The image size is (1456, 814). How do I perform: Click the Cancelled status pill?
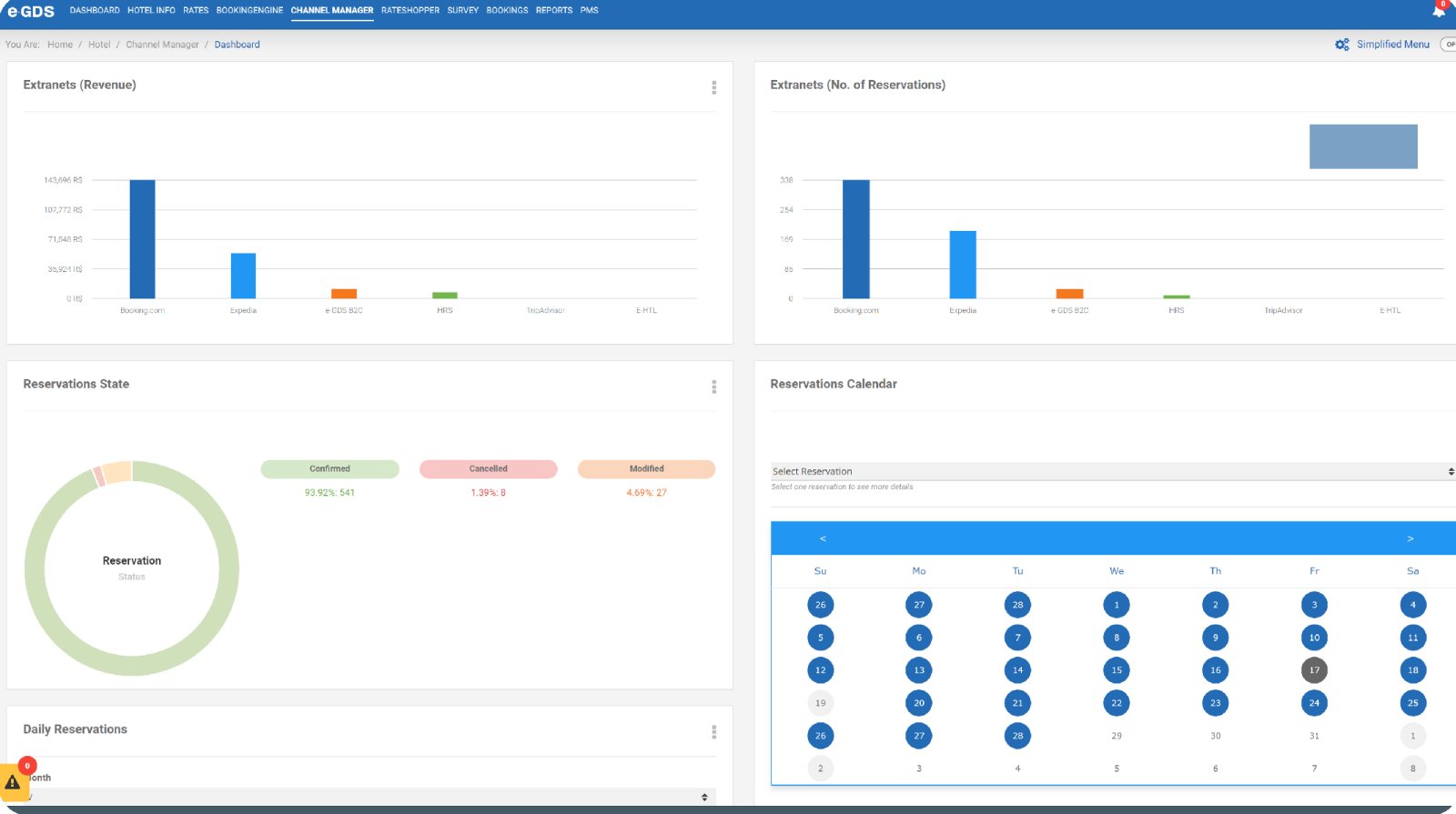(489, 469)
